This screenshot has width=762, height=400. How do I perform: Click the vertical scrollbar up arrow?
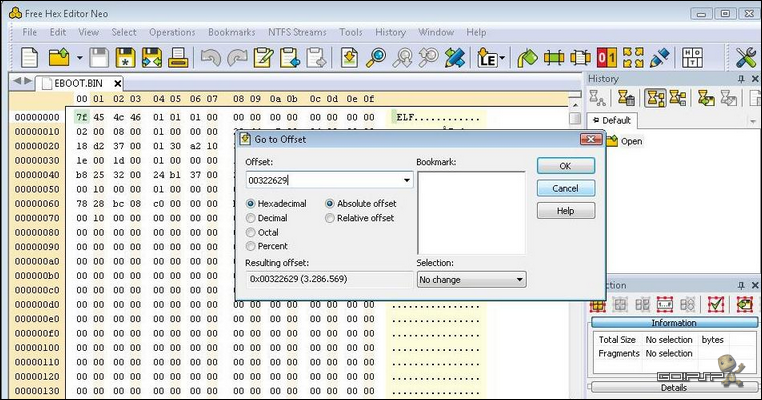(575, 105)
